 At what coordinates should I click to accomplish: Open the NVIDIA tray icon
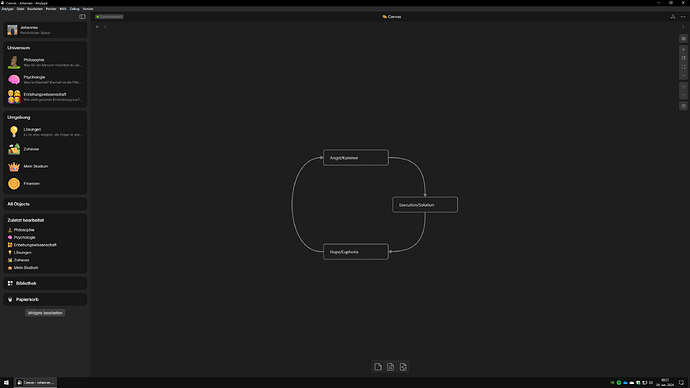(x=612, y=383)
